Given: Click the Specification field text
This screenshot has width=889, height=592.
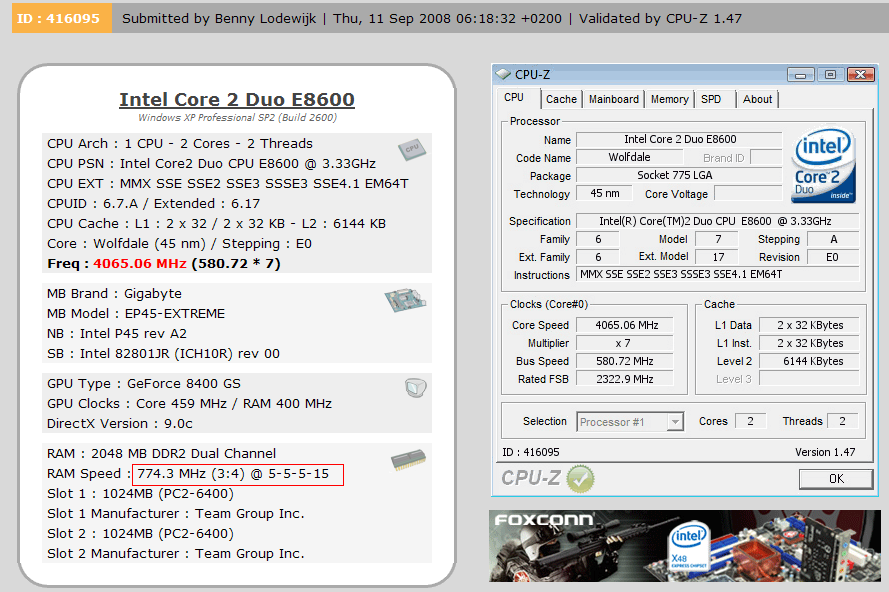Looking at the screenshot, I should coord(718,221).
